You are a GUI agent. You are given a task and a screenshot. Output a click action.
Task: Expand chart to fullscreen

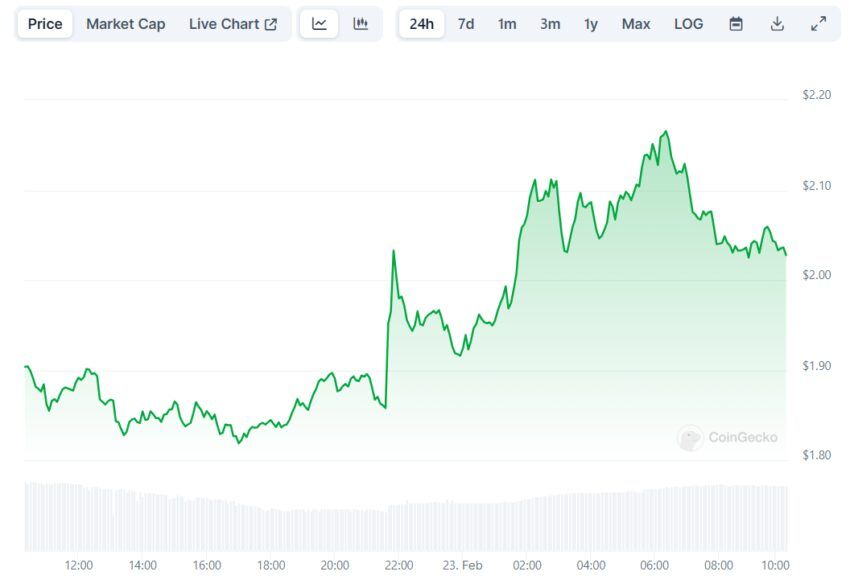(818, 24)
